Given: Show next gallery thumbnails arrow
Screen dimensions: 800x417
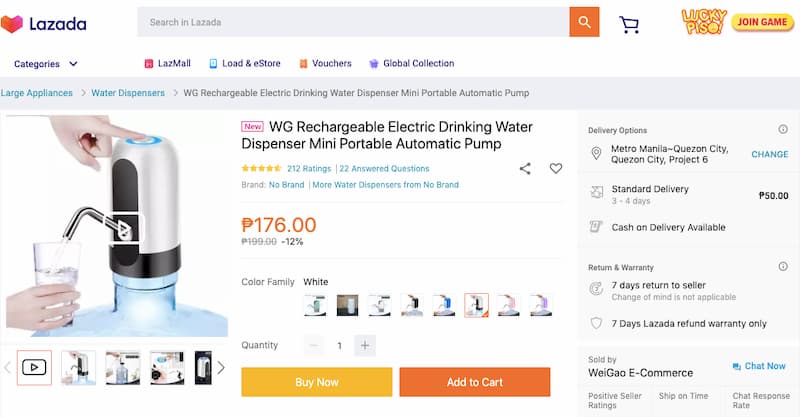Looking at the screenshot, I should tap(221, 367).
